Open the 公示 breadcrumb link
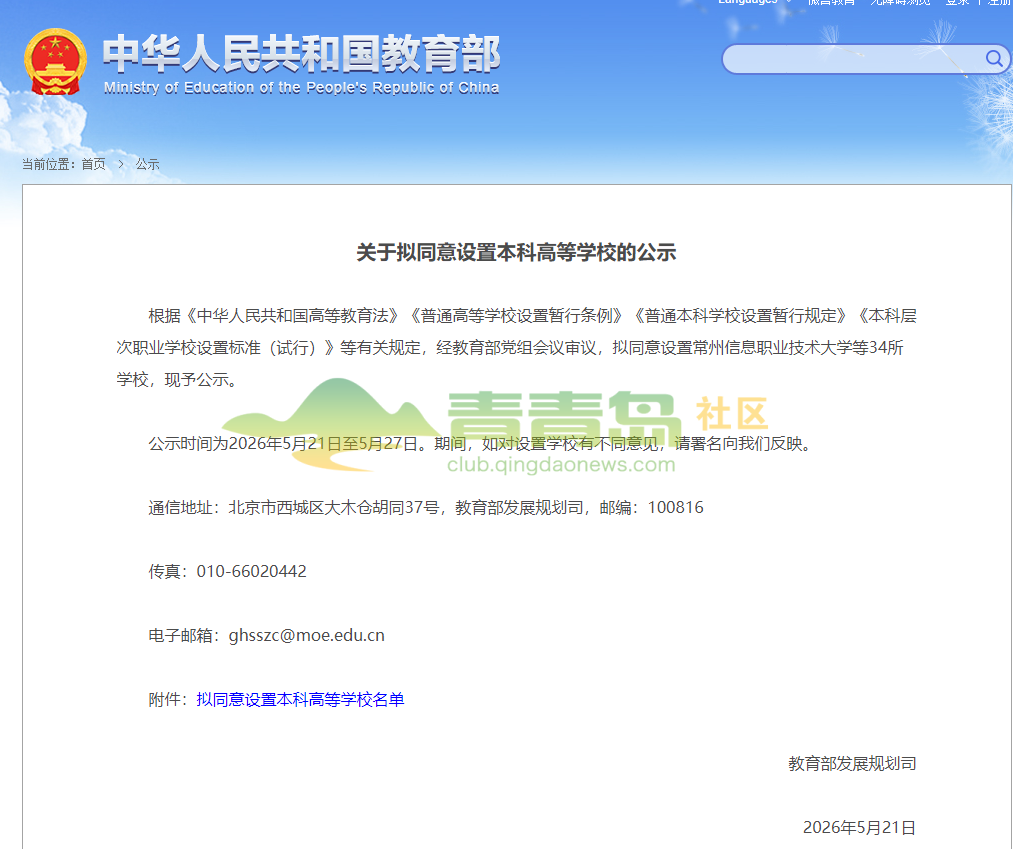Viewport: 1013px width, 849px height. 147,164
